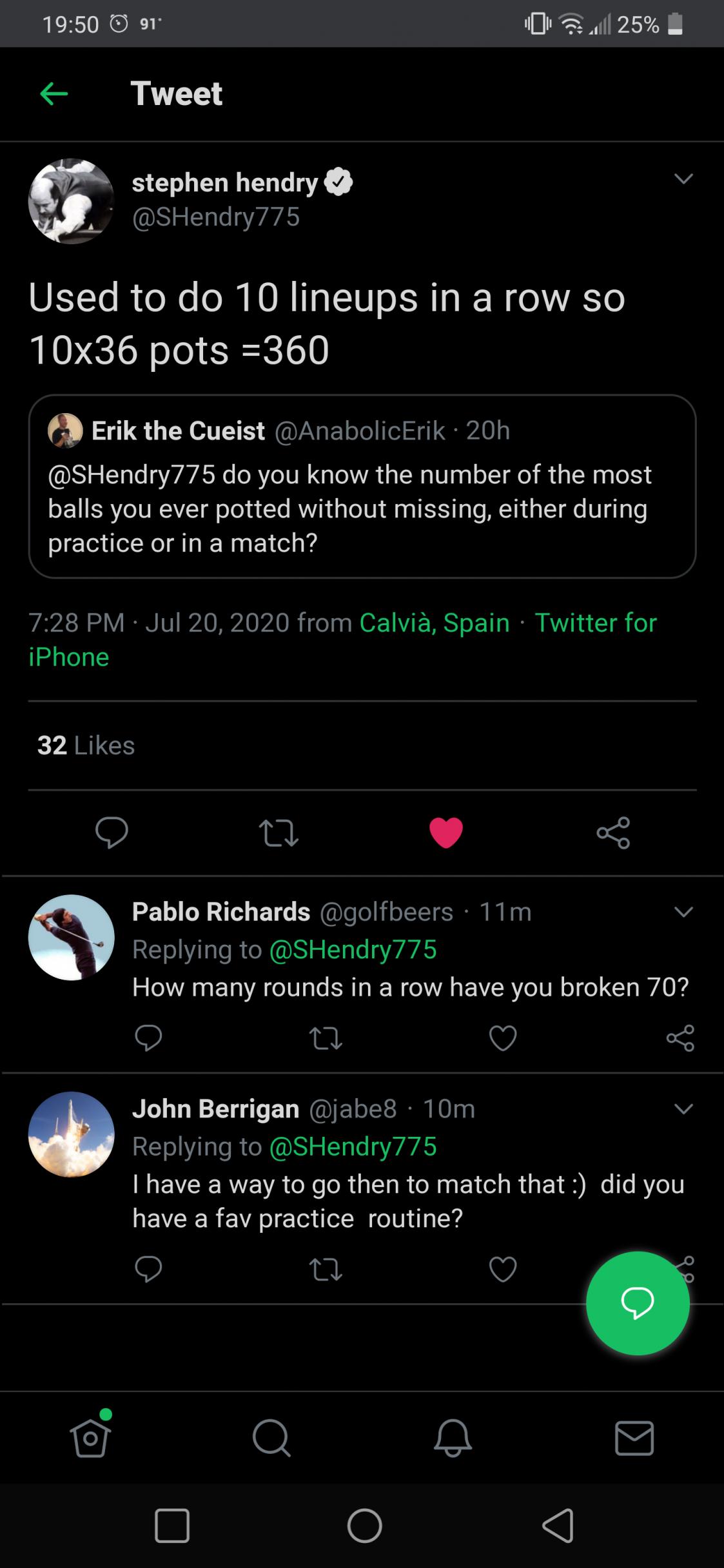This screenshot has width=724, height=1568.
Task: Open the chevron menu on John Berrigan's reply
Action: click(683, 1109)
